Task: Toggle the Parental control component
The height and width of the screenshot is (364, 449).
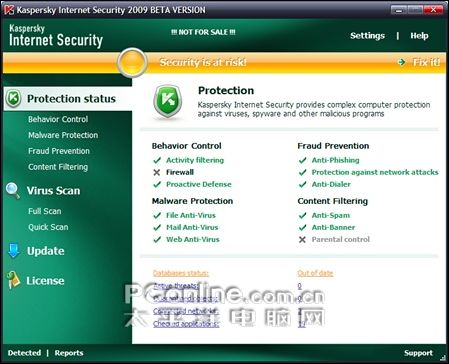Action: (341, 239)
